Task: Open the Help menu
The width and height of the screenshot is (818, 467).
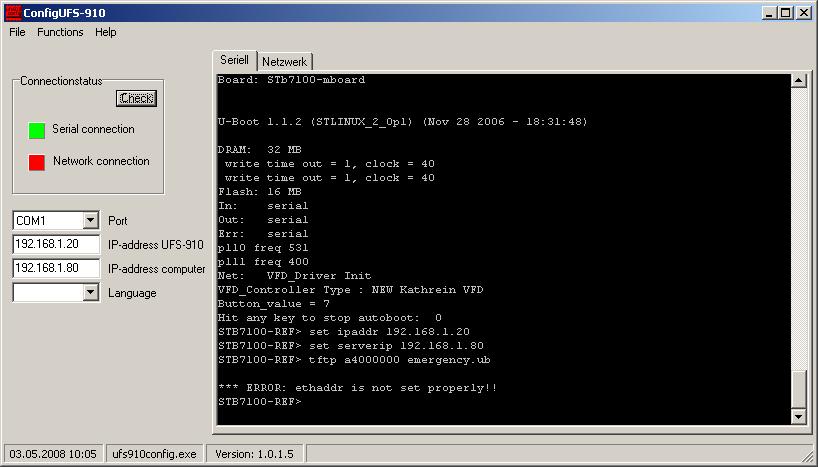Action: click(105, 32)
